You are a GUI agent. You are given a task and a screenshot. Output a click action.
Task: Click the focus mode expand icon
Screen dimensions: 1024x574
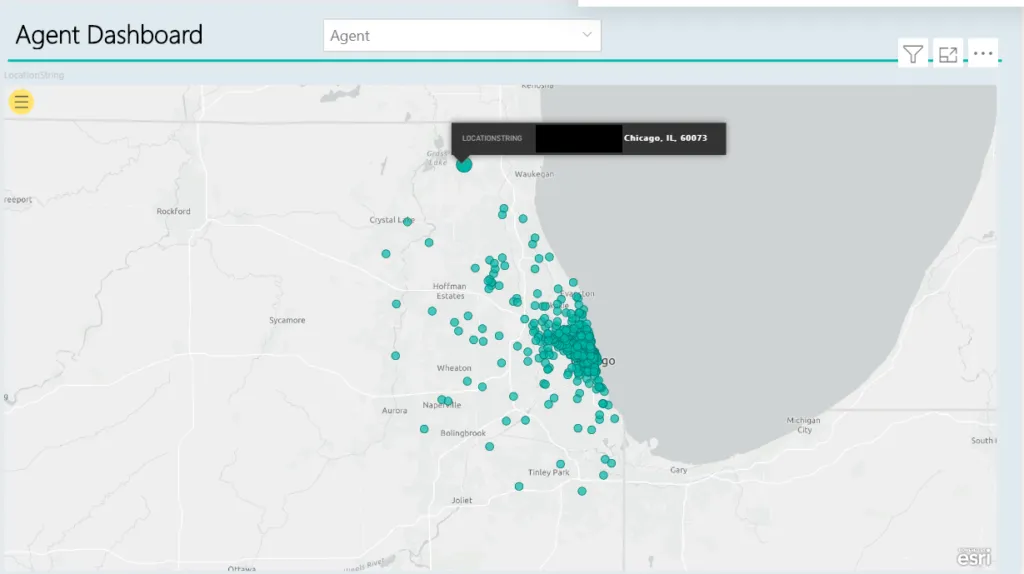[x=948, y=54]
